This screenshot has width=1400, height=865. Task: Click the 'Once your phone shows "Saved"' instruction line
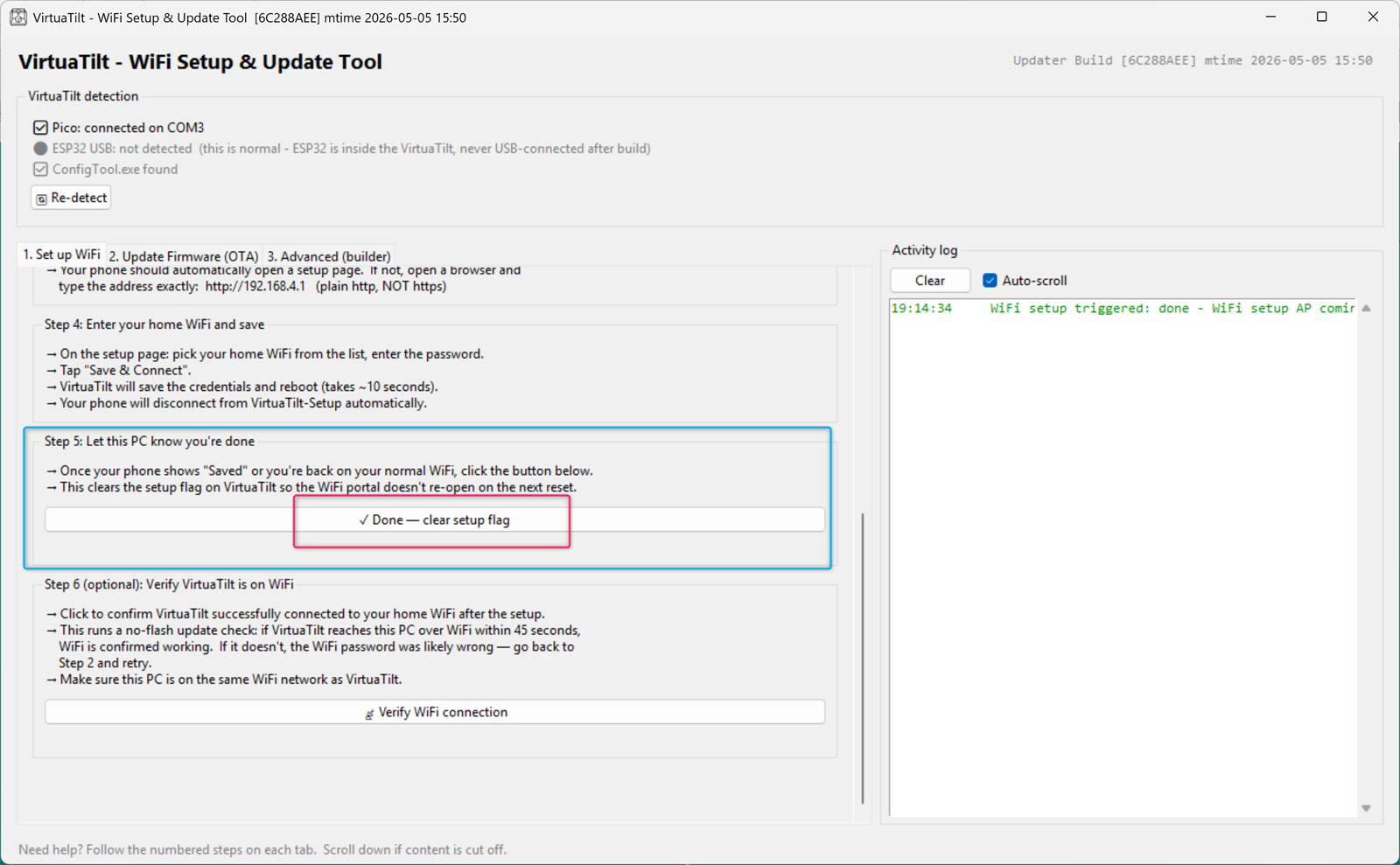click(x=320, y=471)
